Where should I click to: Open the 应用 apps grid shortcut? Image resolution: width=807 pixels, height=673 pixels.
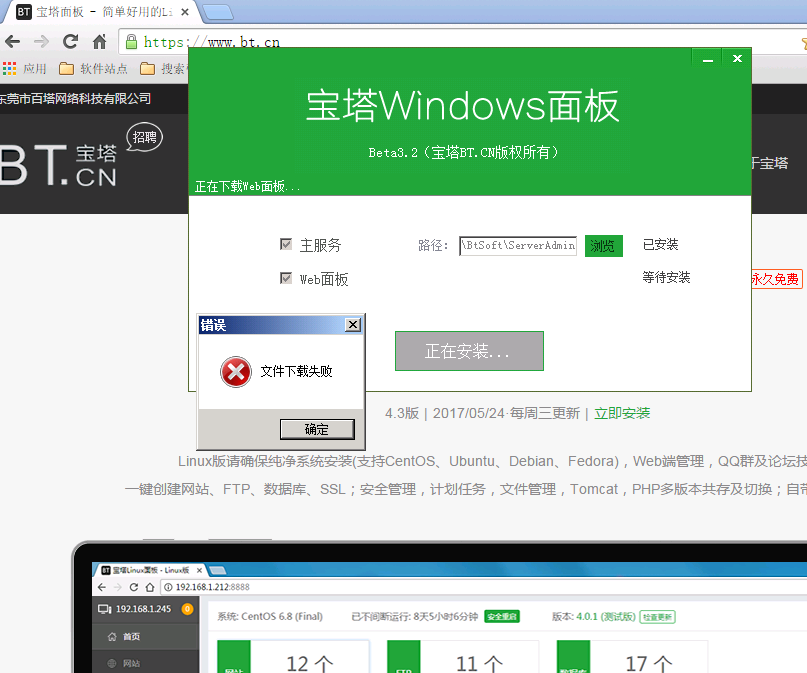(x=24, y=68)
